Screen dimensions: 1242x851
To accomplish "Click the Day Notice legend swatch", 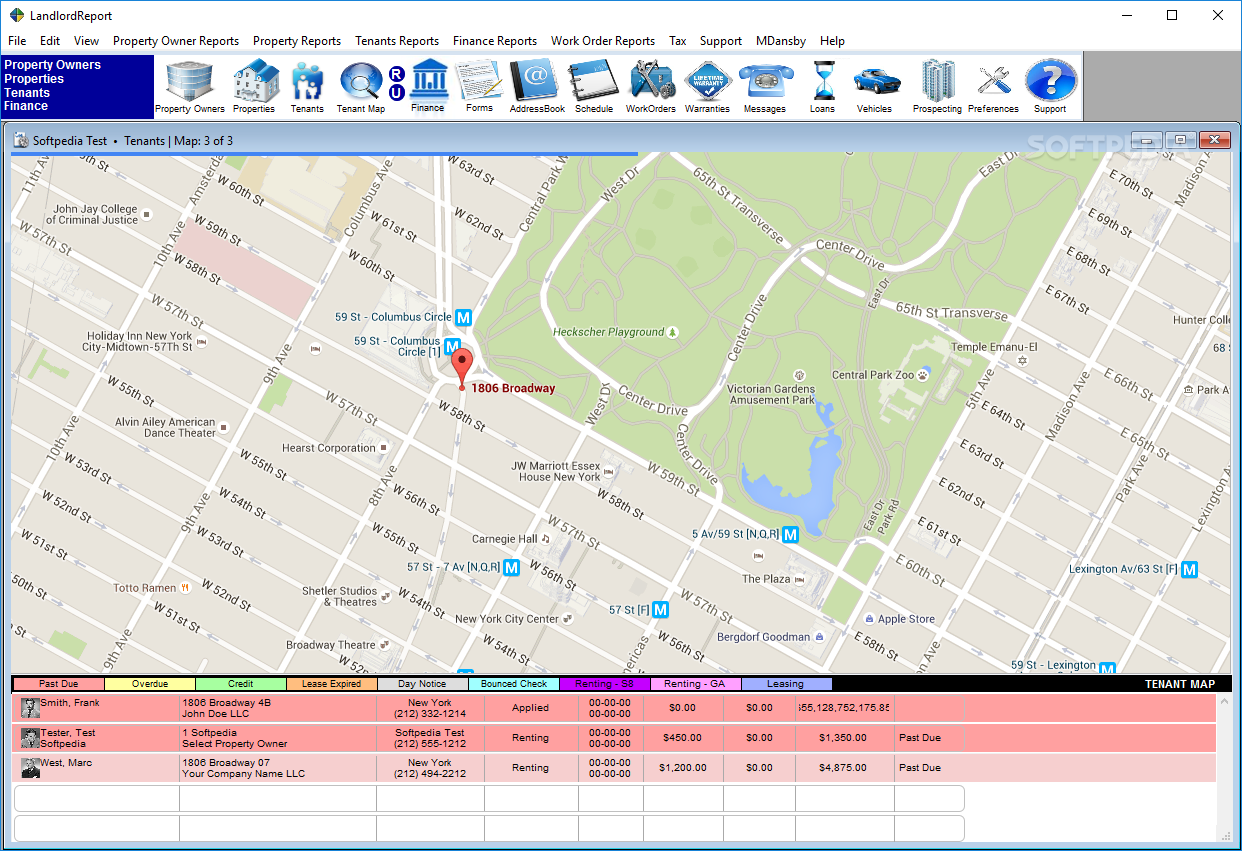I will [x=422, y=684].
